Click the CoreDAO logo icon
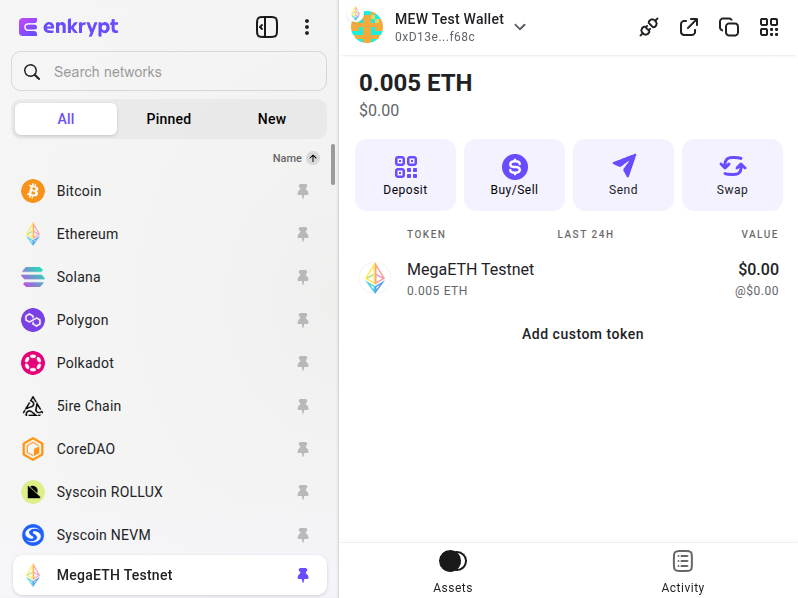 (x=33, y=449)
